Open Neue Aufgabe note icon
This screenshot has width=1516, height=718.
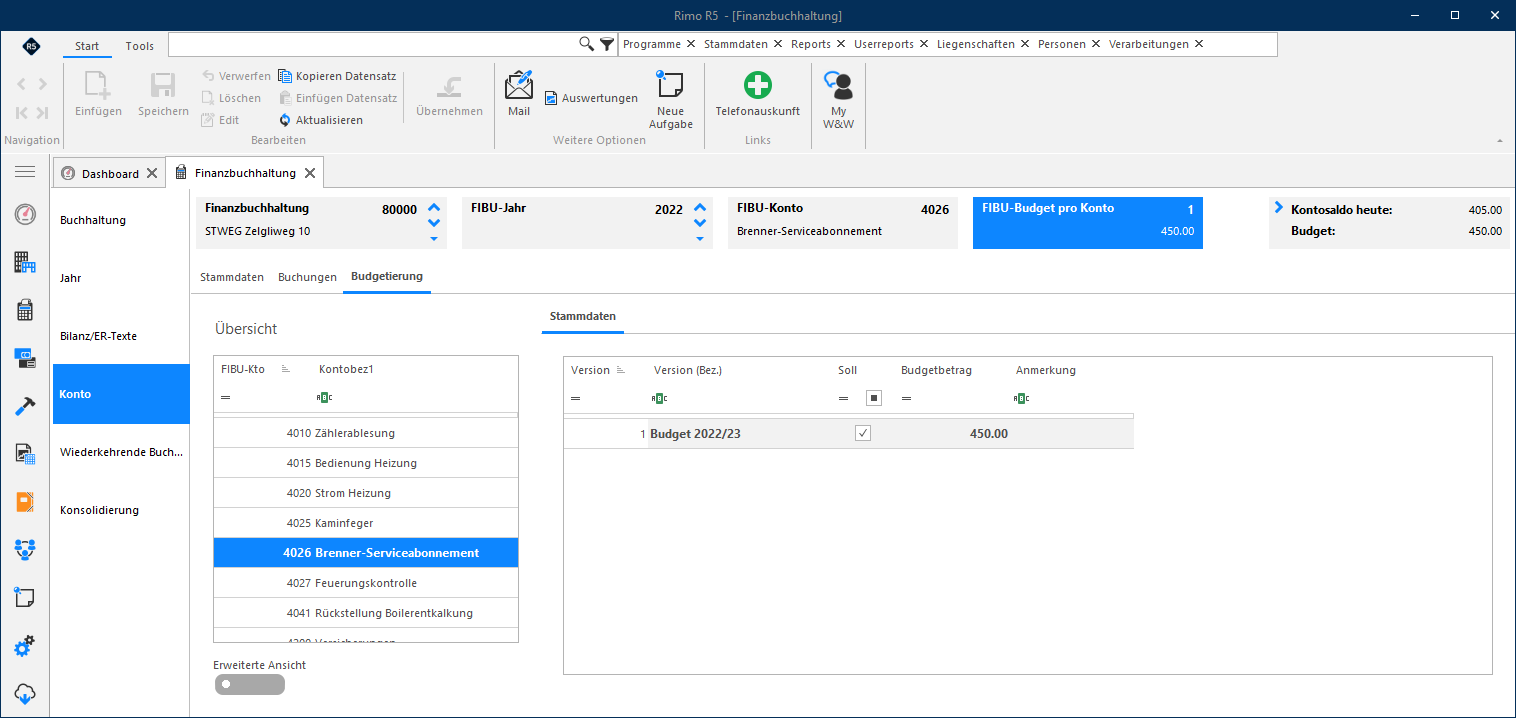[x=669, y=84]
